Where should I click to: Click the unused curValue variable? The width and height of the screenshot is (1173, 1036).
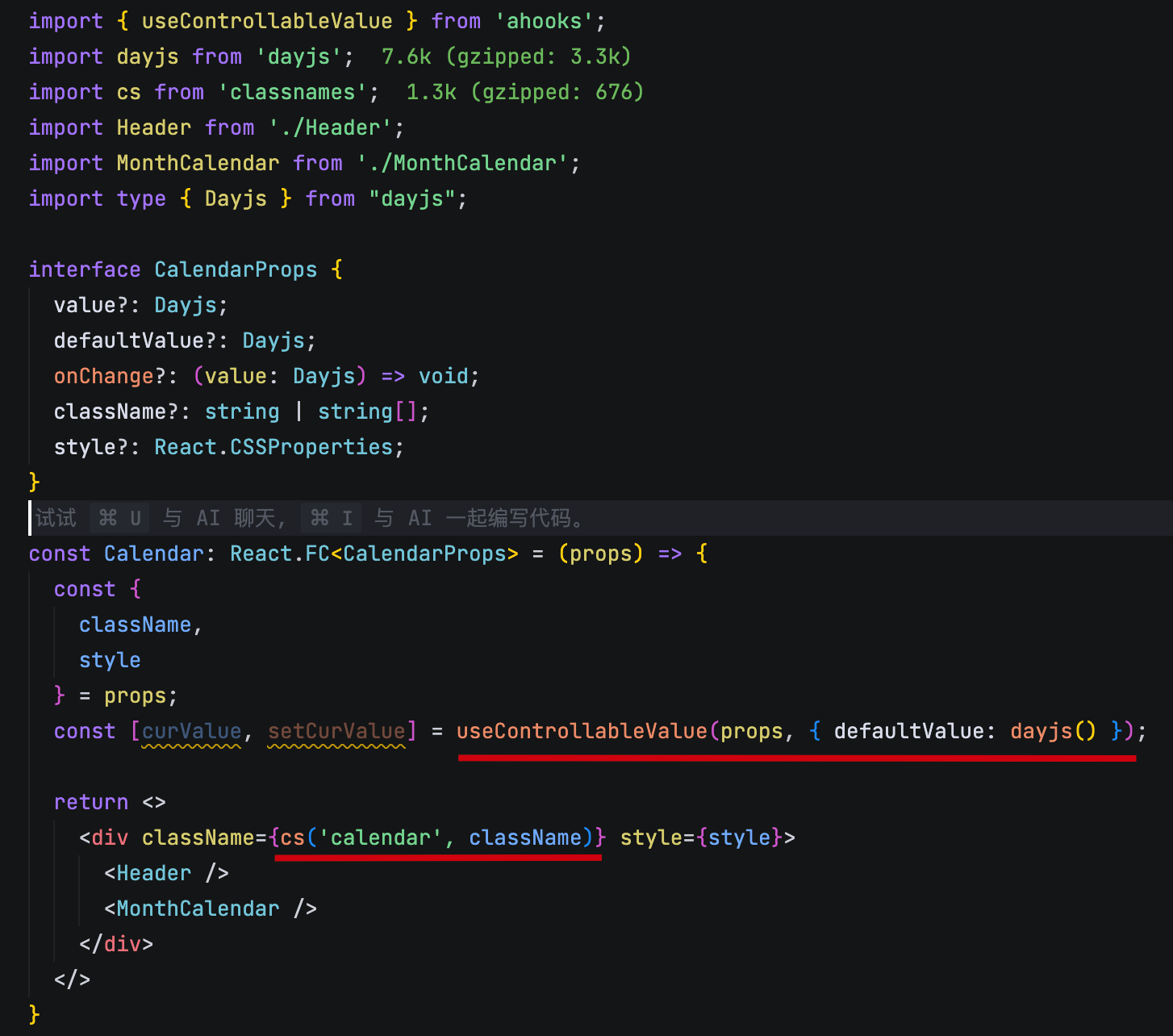click(191, 731)
